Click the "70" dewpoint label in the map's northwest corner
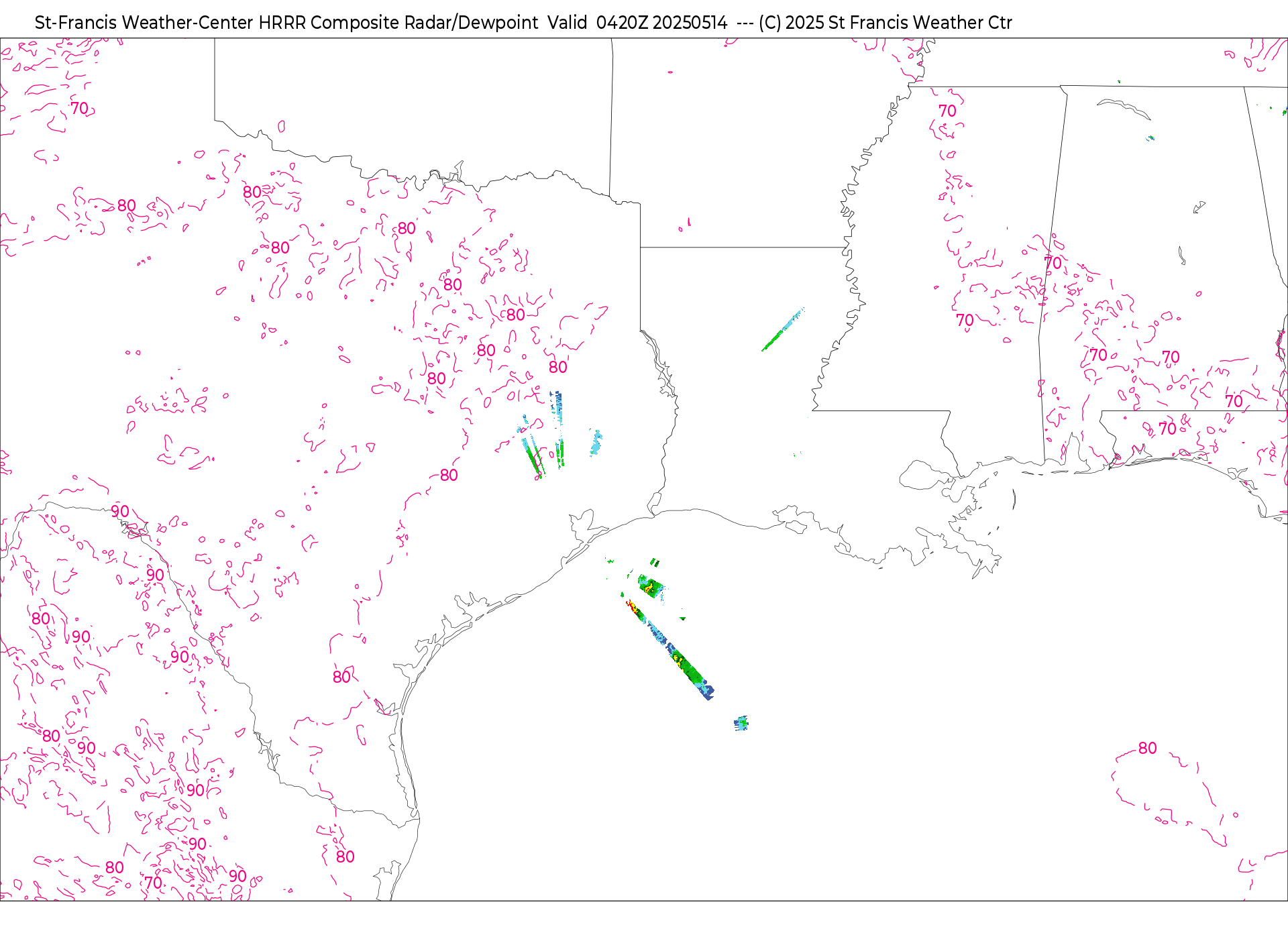1288x939 pixels. click(x=80, y=108)
